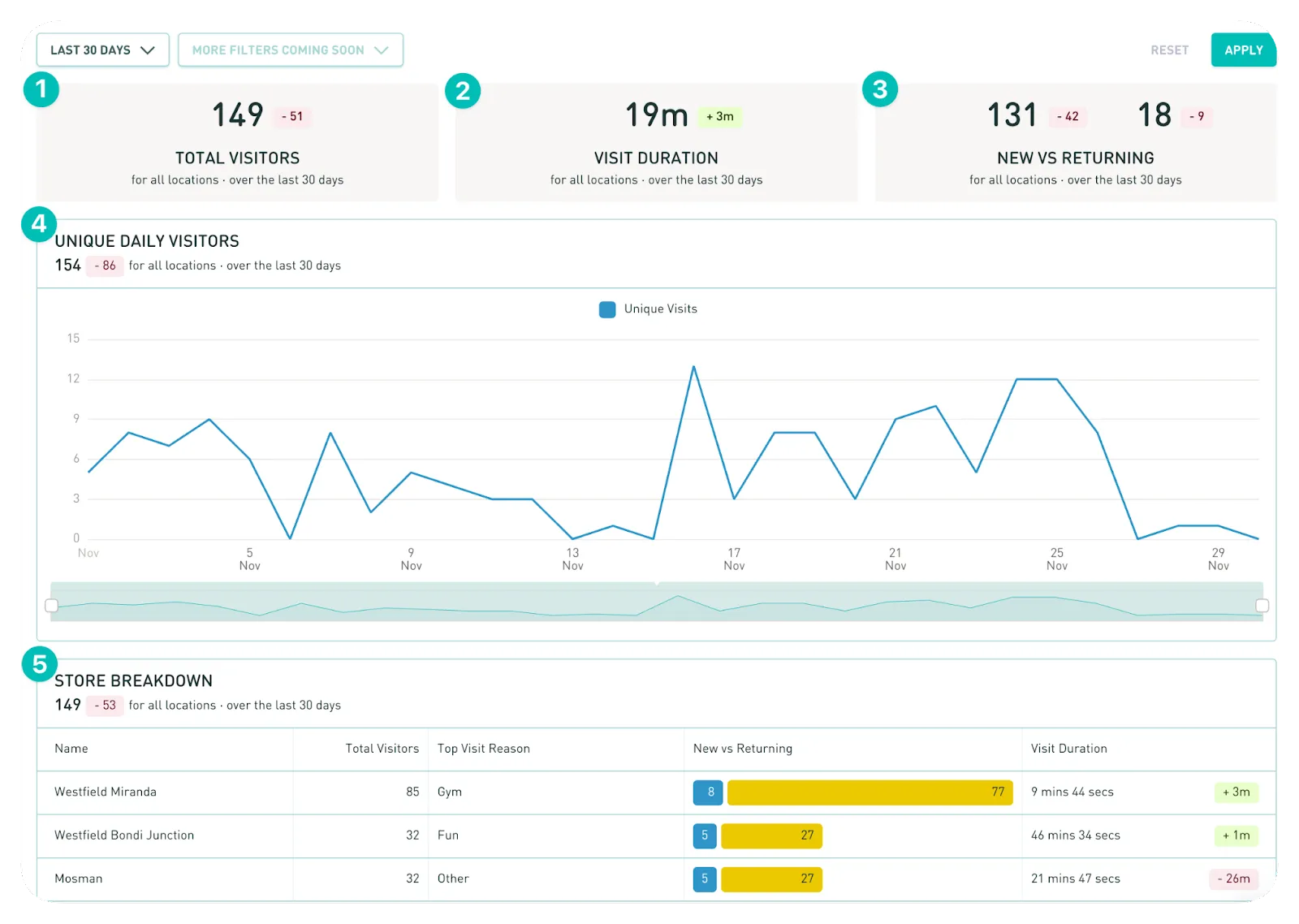
Task: Click the New vs Returning column header
Action: [x=743, y=749]
